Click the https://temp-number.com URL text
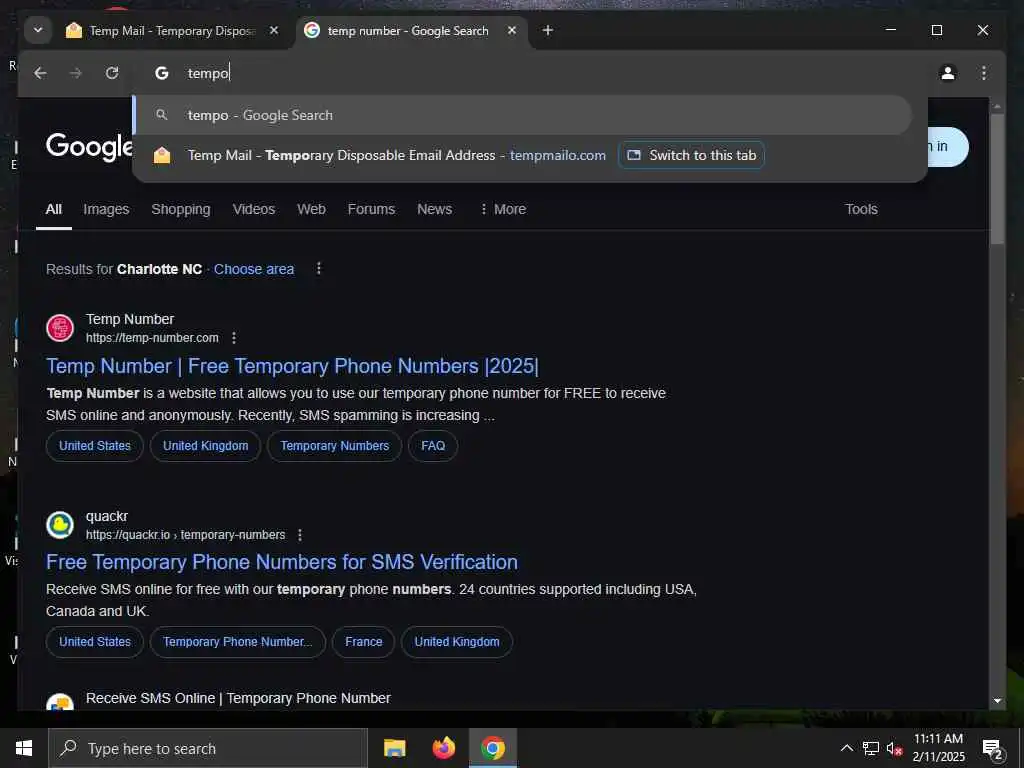Screen dimensions: 1024x768 click(152, 338)
